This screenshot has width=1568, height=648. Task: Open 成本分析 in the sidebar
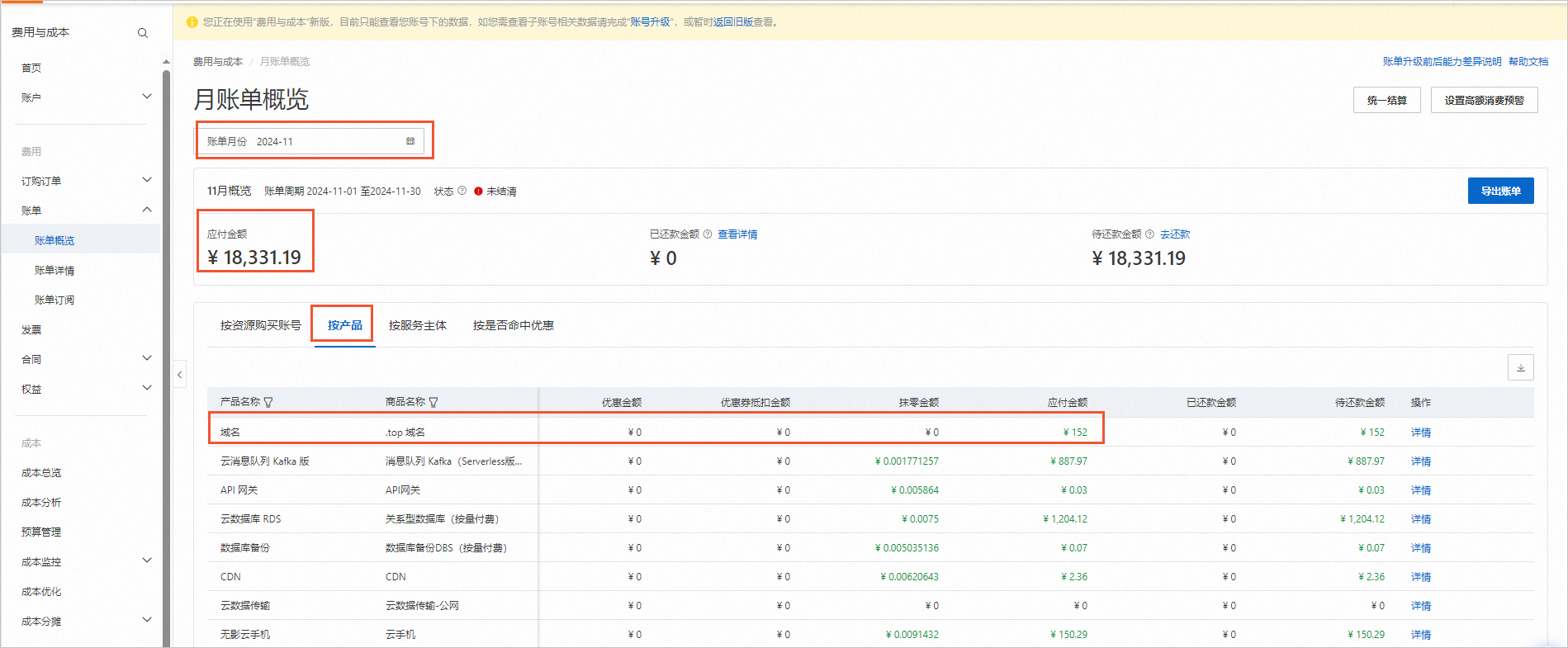[x=41, y=503]
